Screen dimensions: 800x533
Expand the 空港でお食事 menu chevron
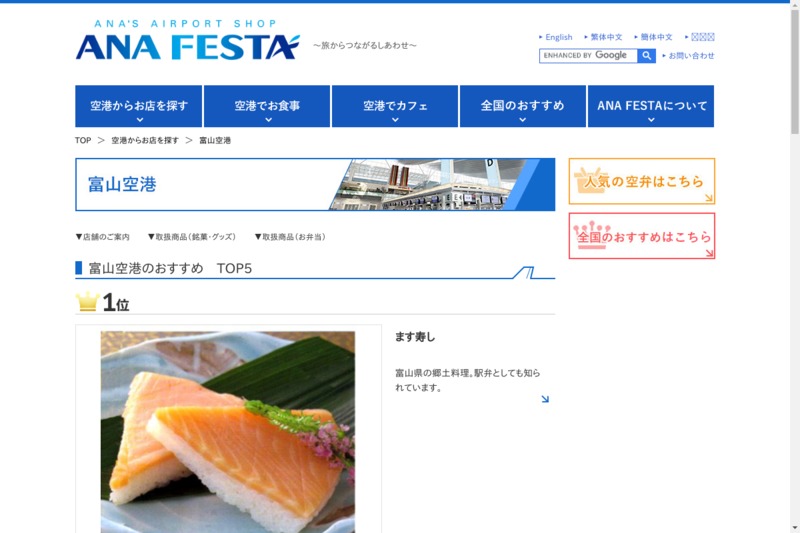(268, 120)
